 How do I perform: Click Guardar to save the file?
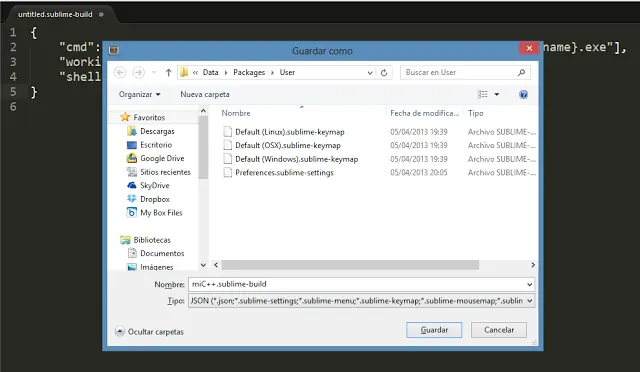tap(434, 330)
